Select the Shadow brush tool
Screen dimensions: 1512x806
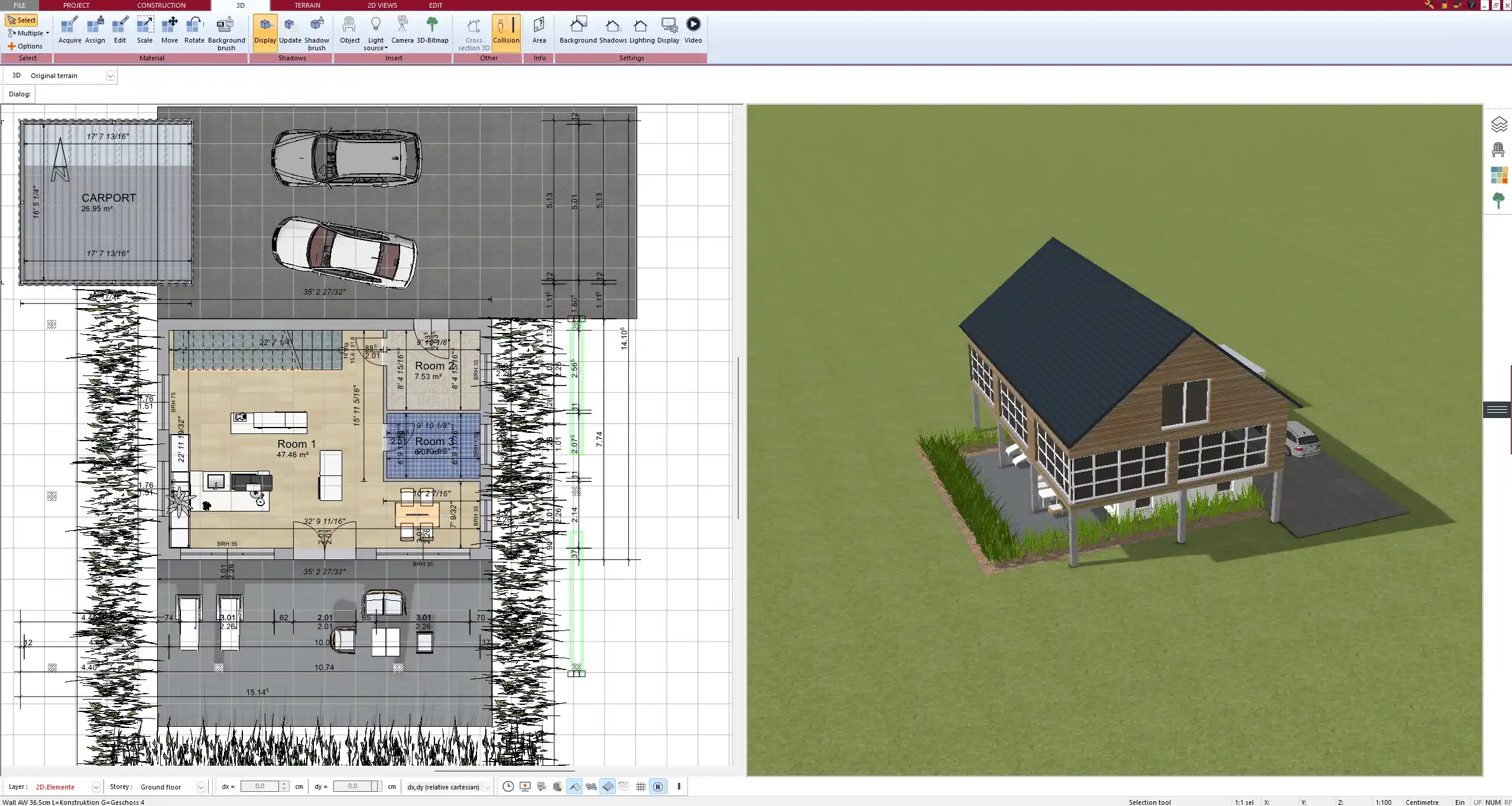(316, 31)
